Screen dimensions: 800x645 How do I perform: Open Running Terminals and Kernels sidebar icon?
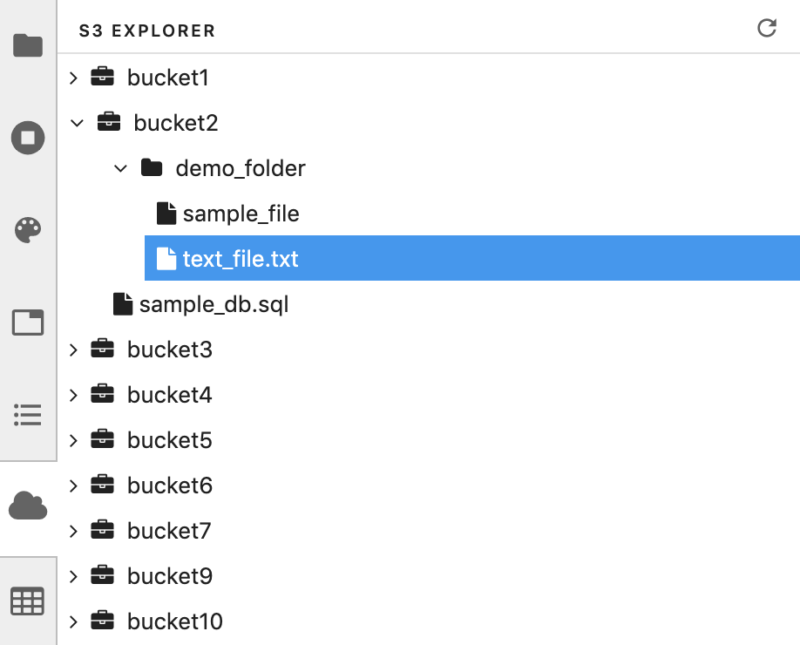click(x=28, y=137)
